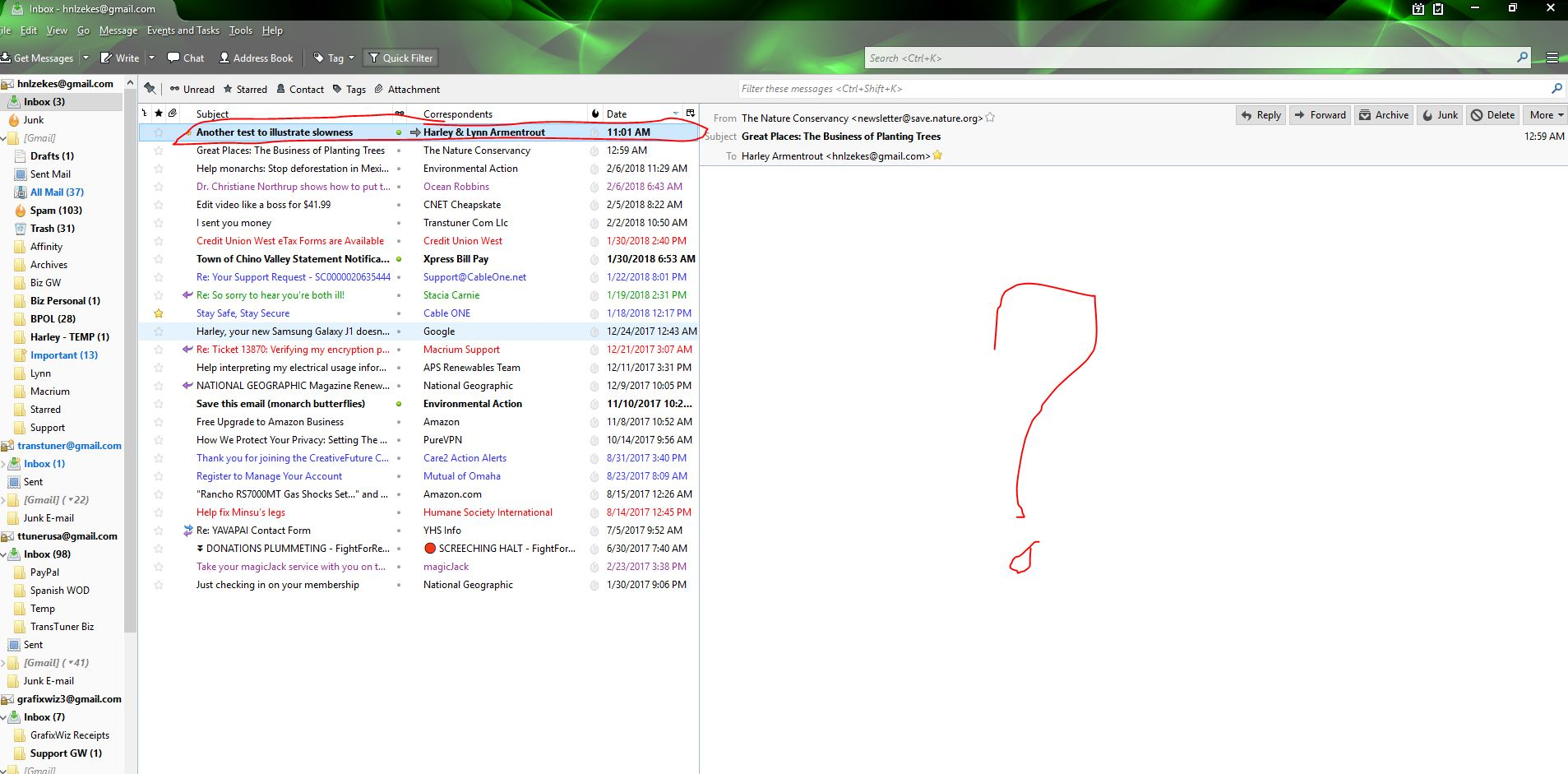Toggle the pin to keep filters applied
The height and width of the screenshot is (774, 1568).
150,89
